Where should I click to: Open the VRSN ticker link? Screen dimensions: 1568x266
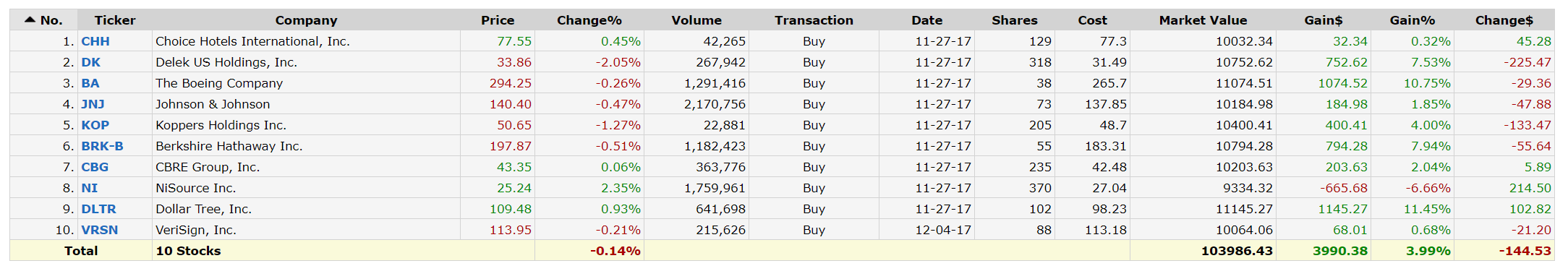pos(100,230)
